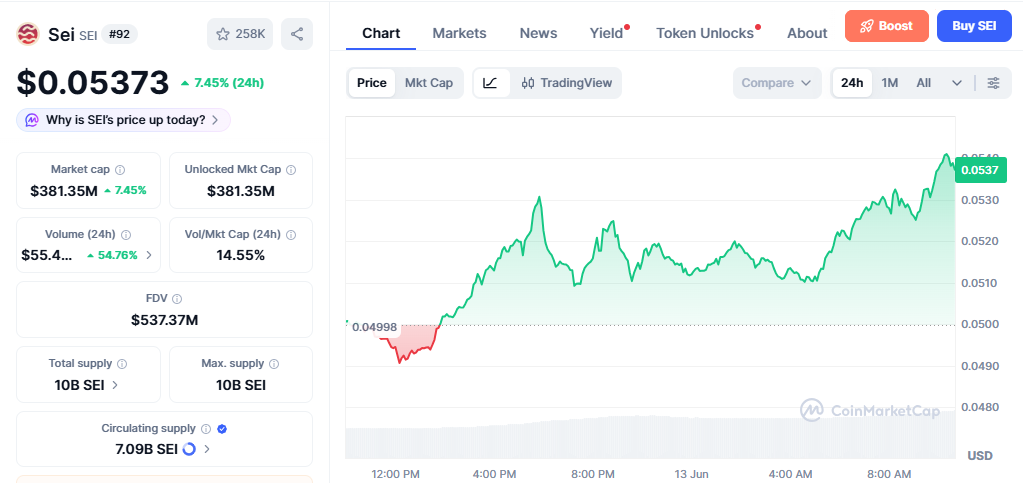Click info icon next to Vol/Mkt Cap (24h)
Screen dimensions: 1023x483
click(x=291, y=234)
